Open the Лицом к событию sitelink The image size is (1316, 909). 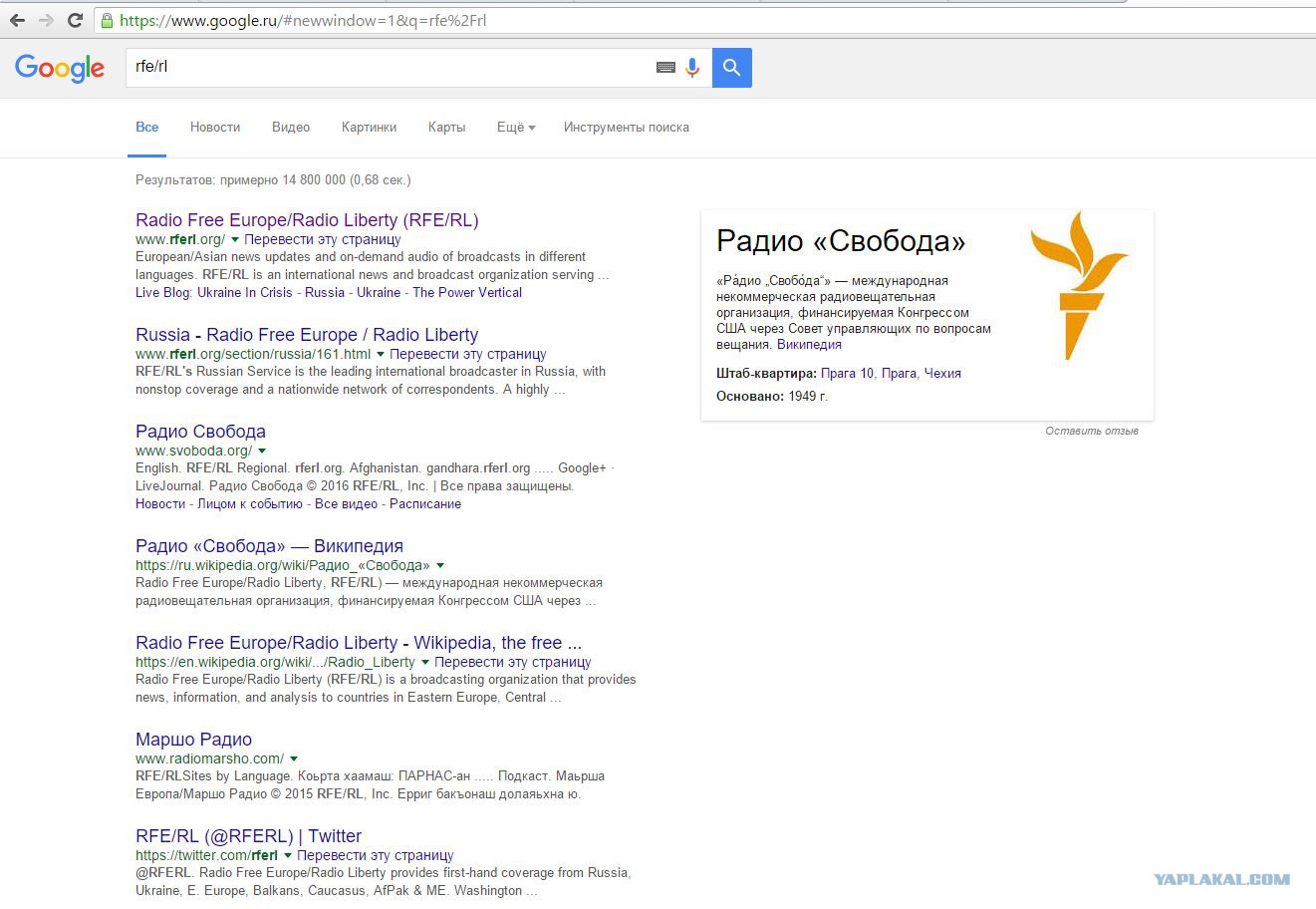(x=250, y=504)
